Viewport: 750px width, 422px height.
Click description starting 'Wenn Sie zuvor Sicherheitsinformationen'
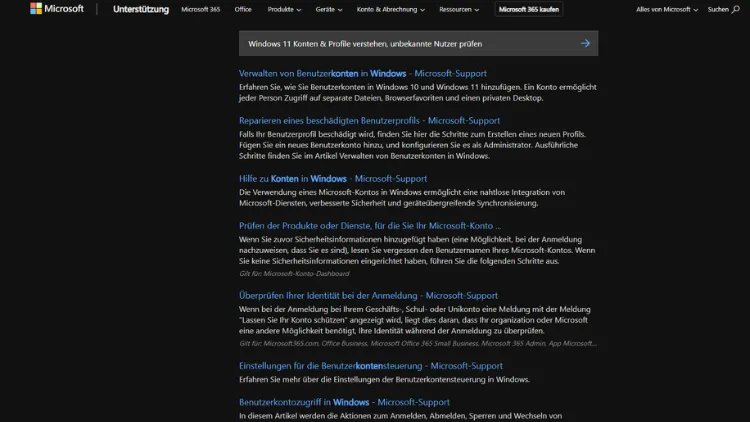pyautogui.click(x=417, y=250)
